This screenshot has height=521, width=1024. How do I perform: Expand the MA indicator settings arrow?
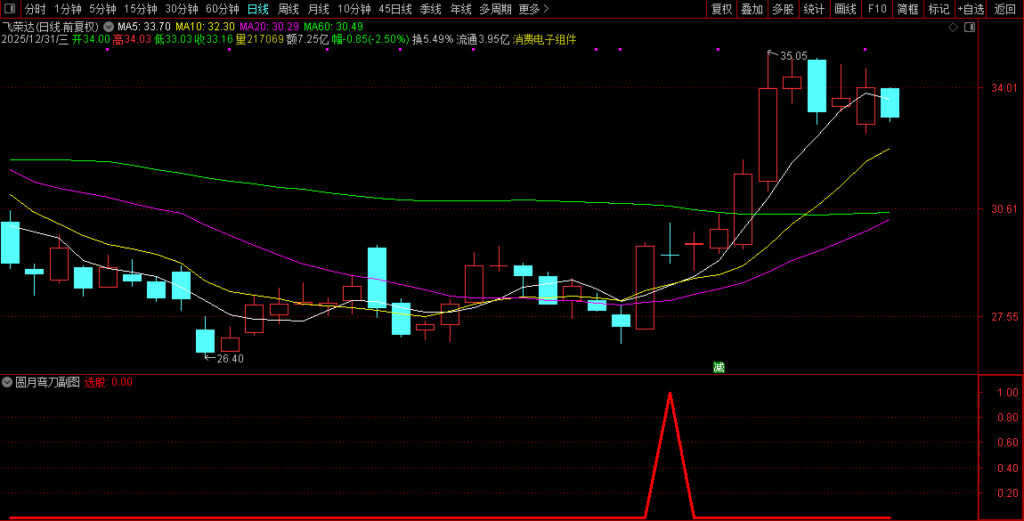108,26
